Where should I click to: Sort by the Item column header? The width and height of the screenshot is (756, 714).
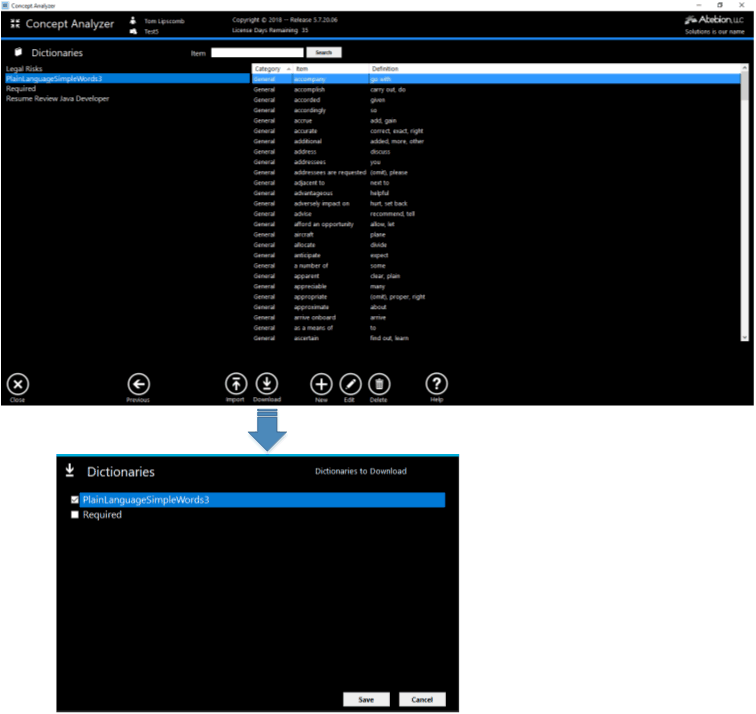point(331,69)
